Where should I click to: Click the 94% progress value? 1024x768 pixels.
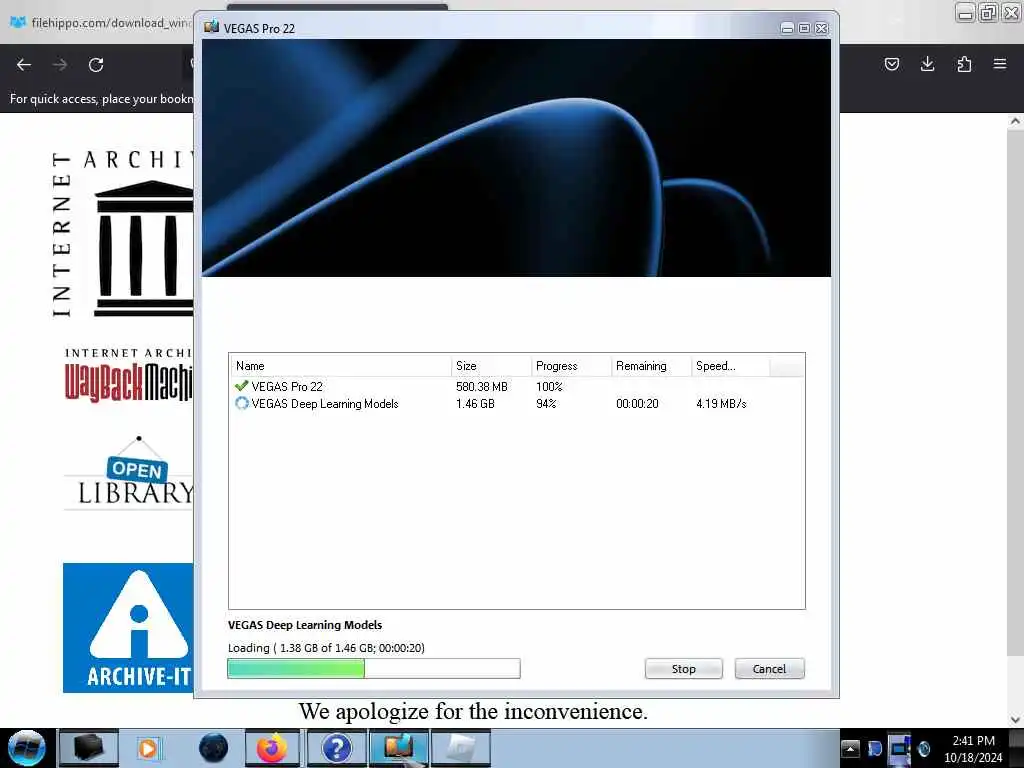[x=546, y=404]
